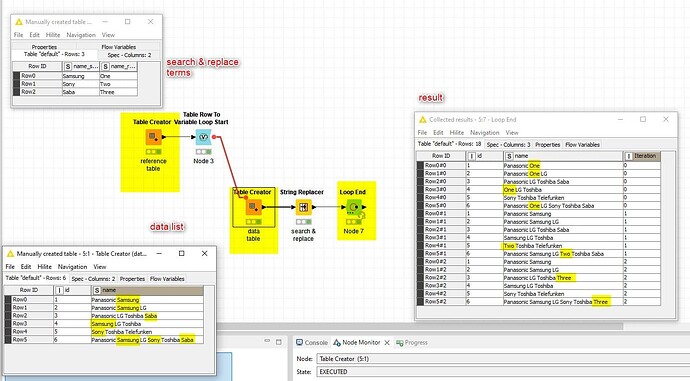Click the Iteration column header
This screenshot has height=381, width=690.
(642, 156)
